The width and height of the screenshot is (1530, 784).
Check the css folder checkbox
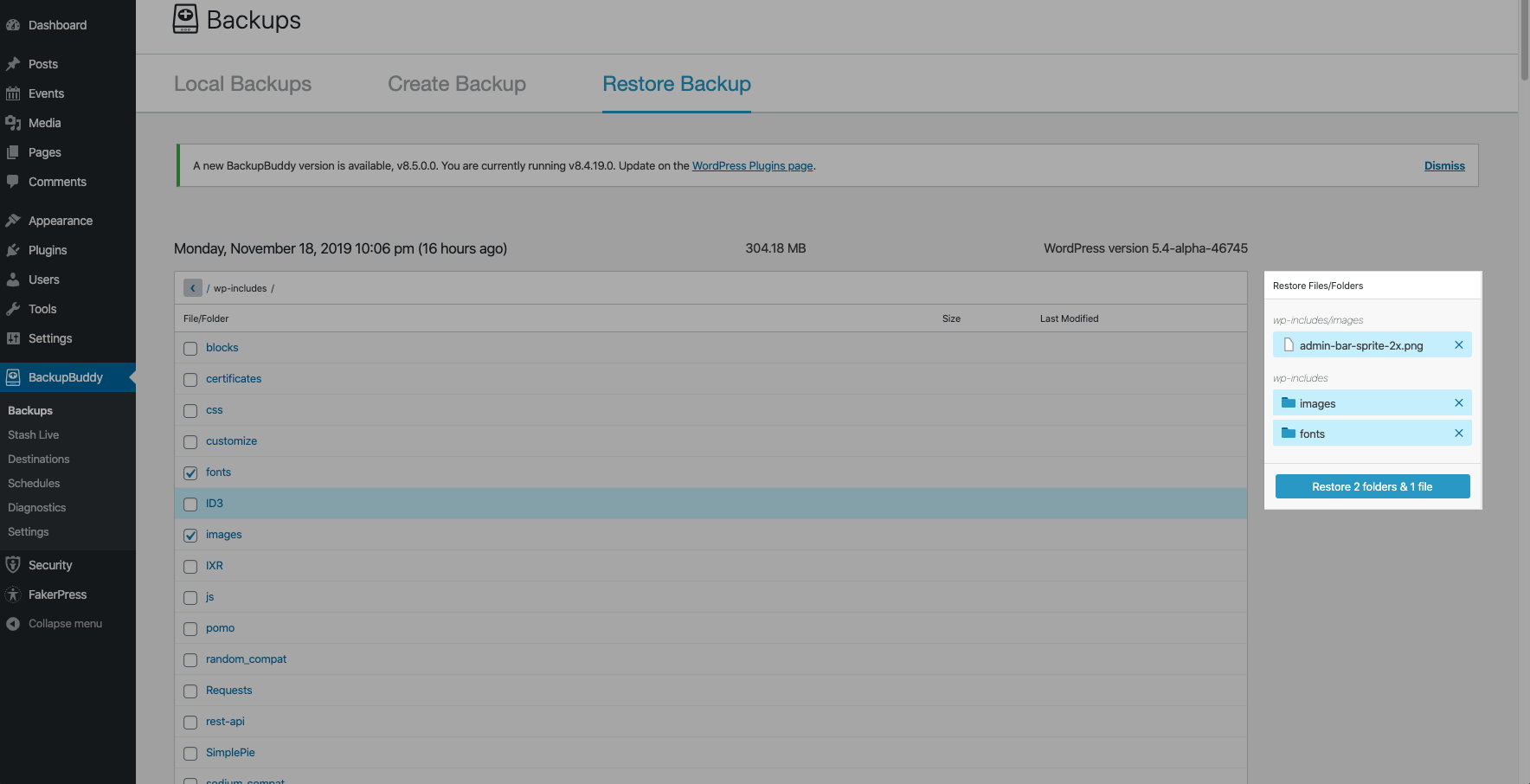point(190,411)
